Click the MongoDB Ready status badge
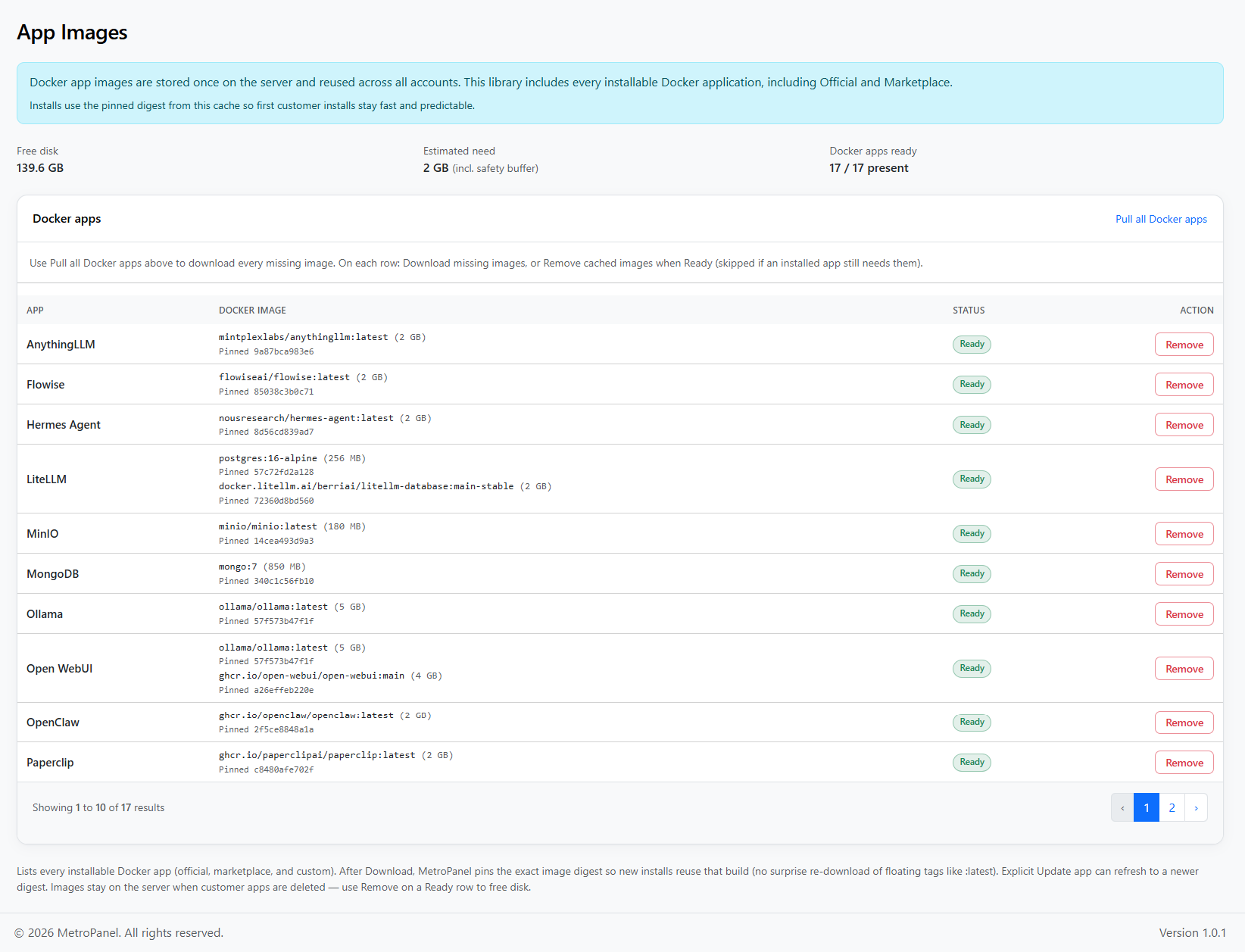Viewport: 1245px width, 952px height. coord(972,573)
